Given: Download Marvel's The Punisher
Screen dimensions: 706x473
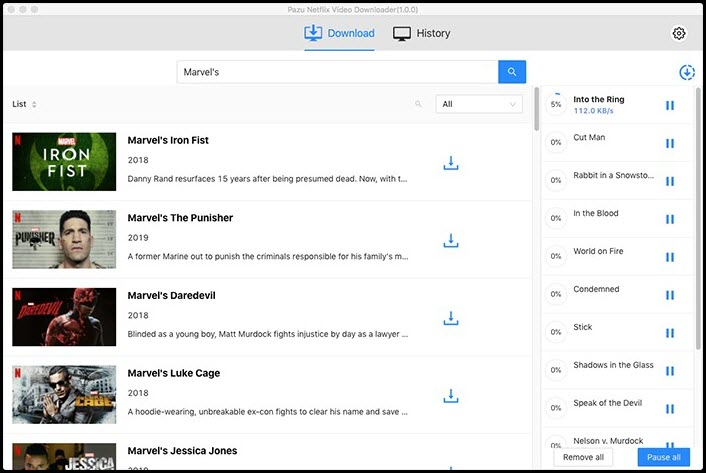Looking at the screenshot, I should click(451, 241).
